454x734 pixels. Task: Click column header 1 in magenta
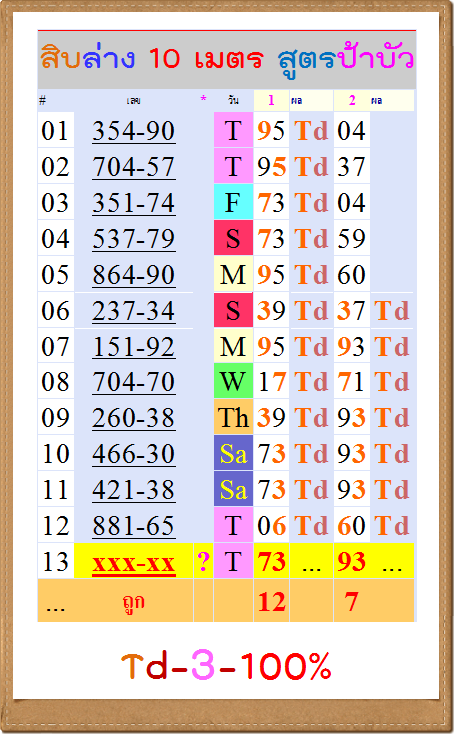[271, 100]
